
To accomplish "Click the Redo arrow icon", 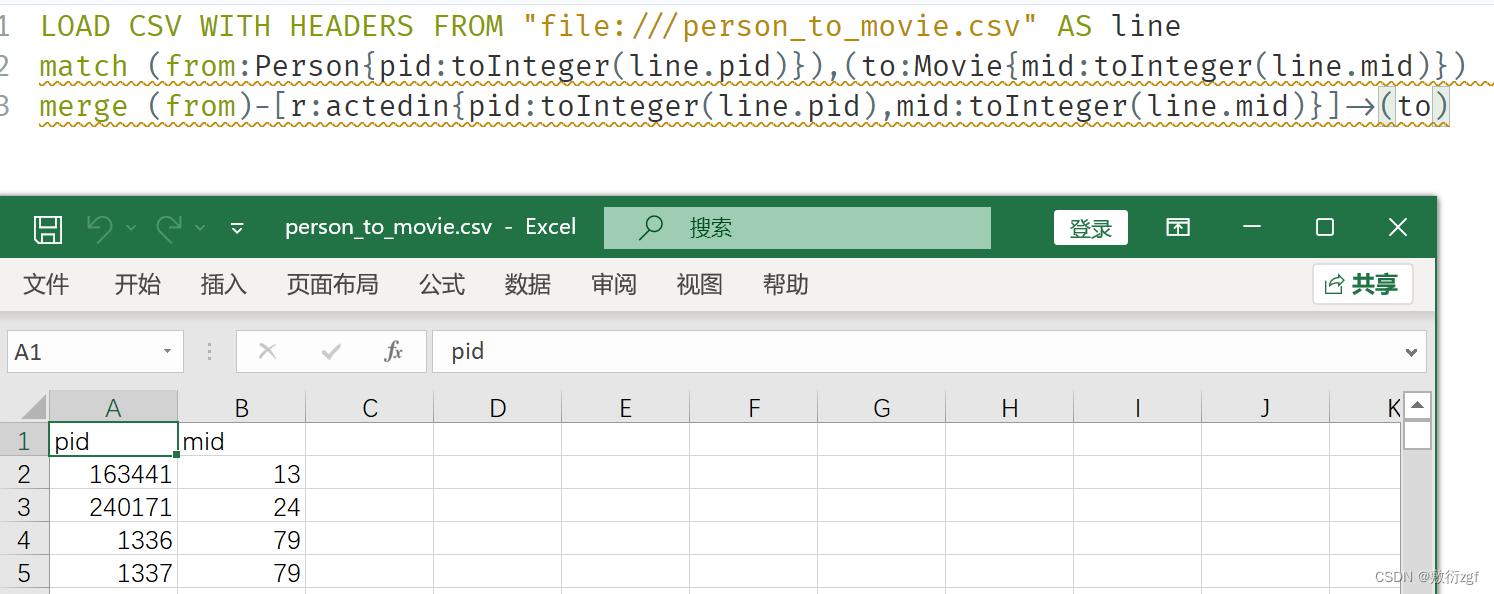I will (169, 228).
